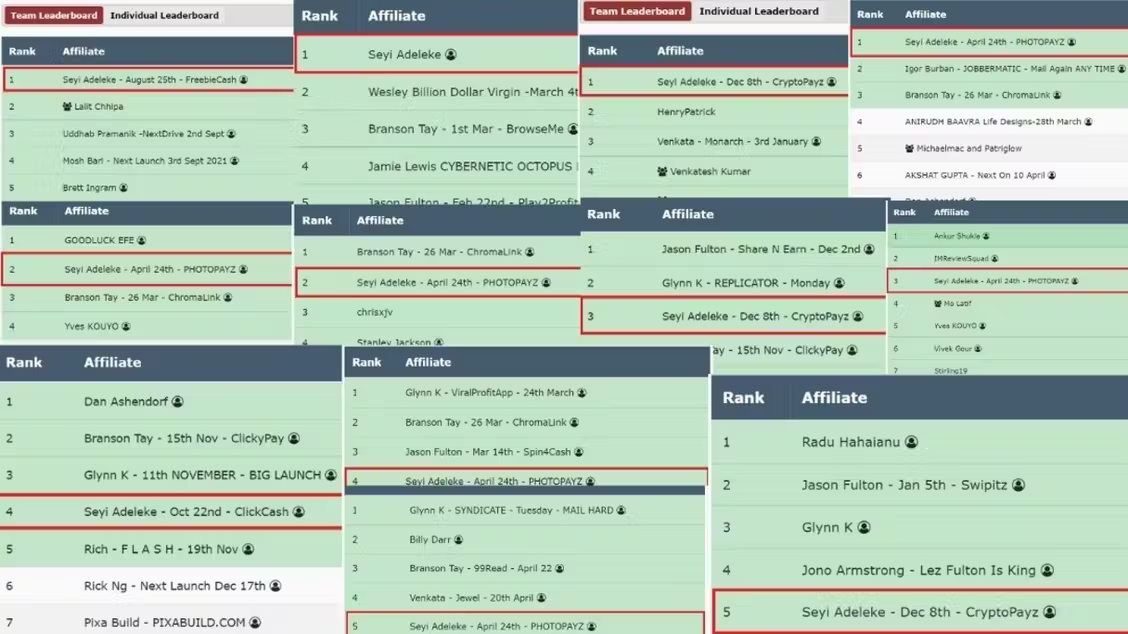This screenshot has width=1128, height=634.
Task: Click the user icon next to Billy Darr
Action: pyautogui.click(x=458, y=540)
